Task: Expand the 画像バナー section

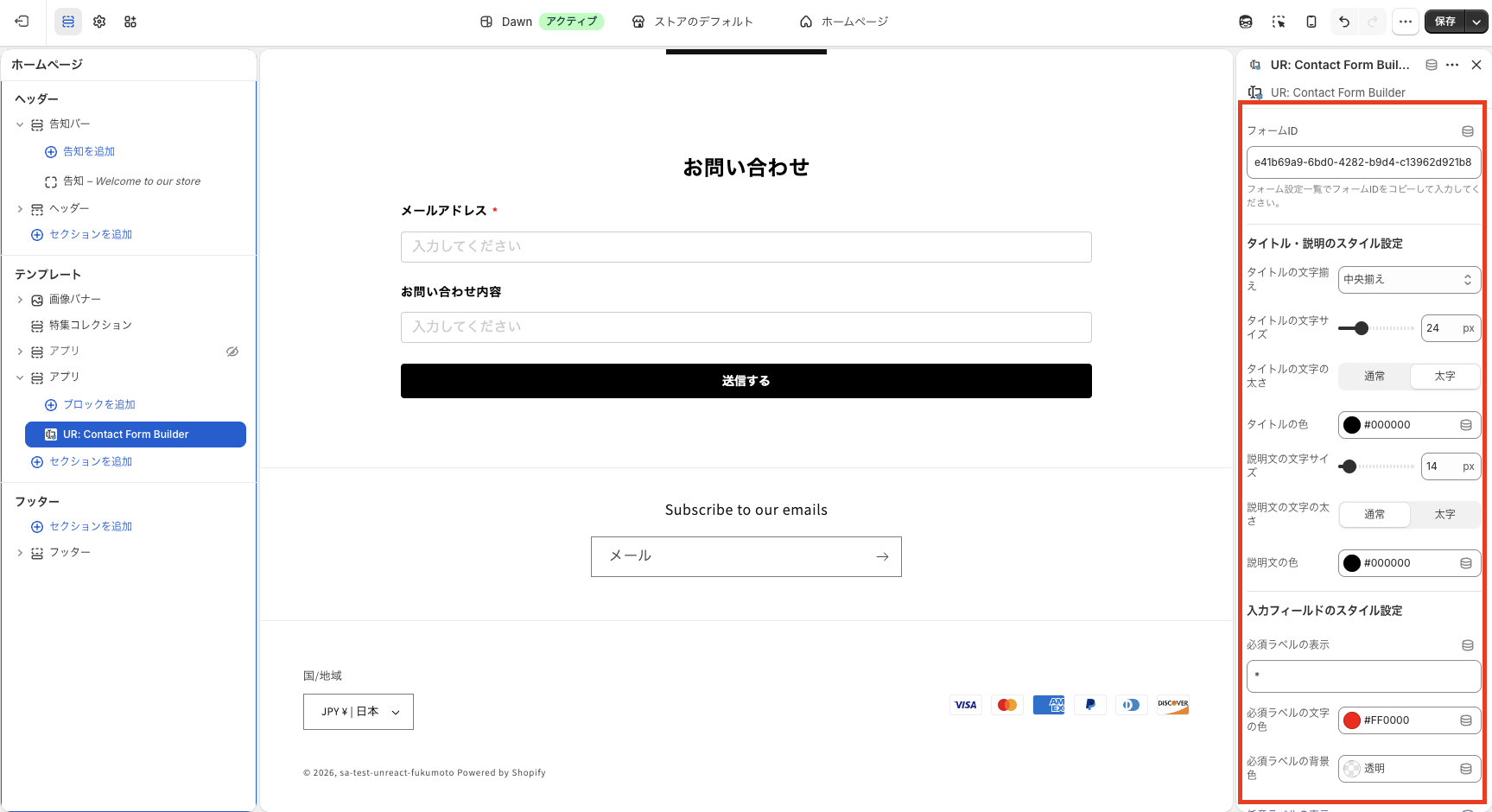Action: [20, 300]
